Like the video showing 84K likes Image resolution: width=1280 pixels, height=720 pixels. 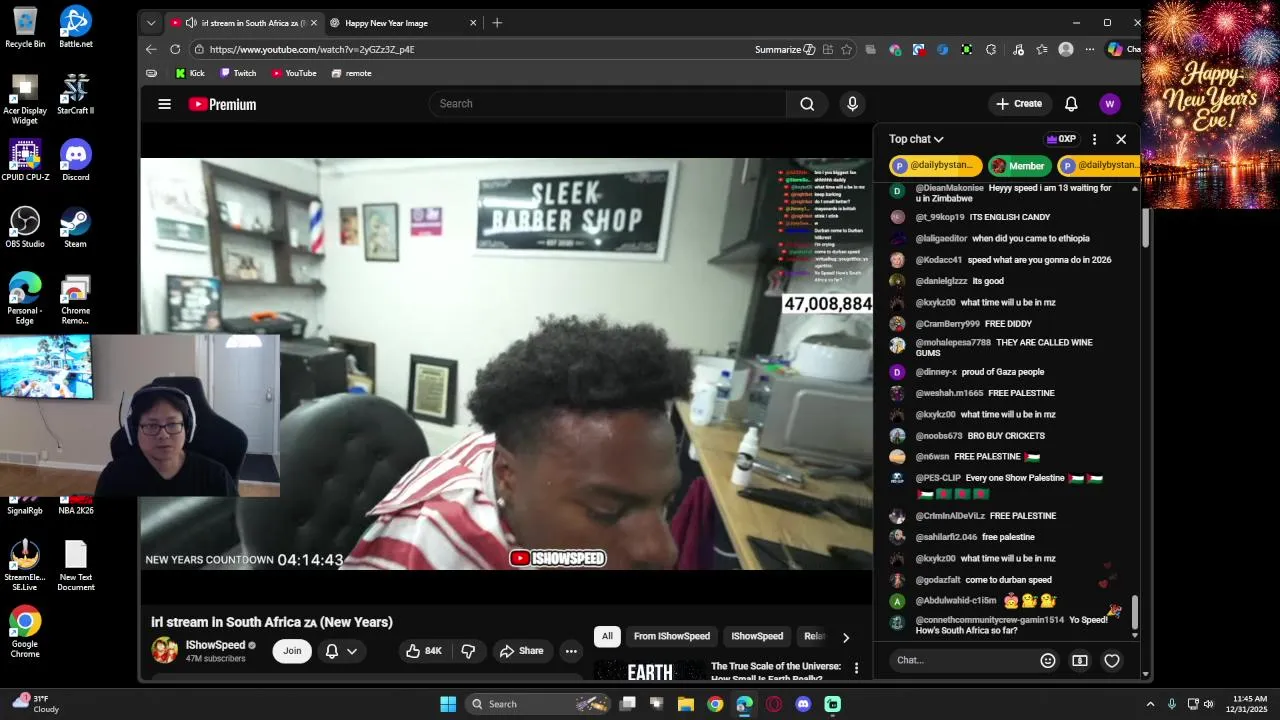[424, 651]
